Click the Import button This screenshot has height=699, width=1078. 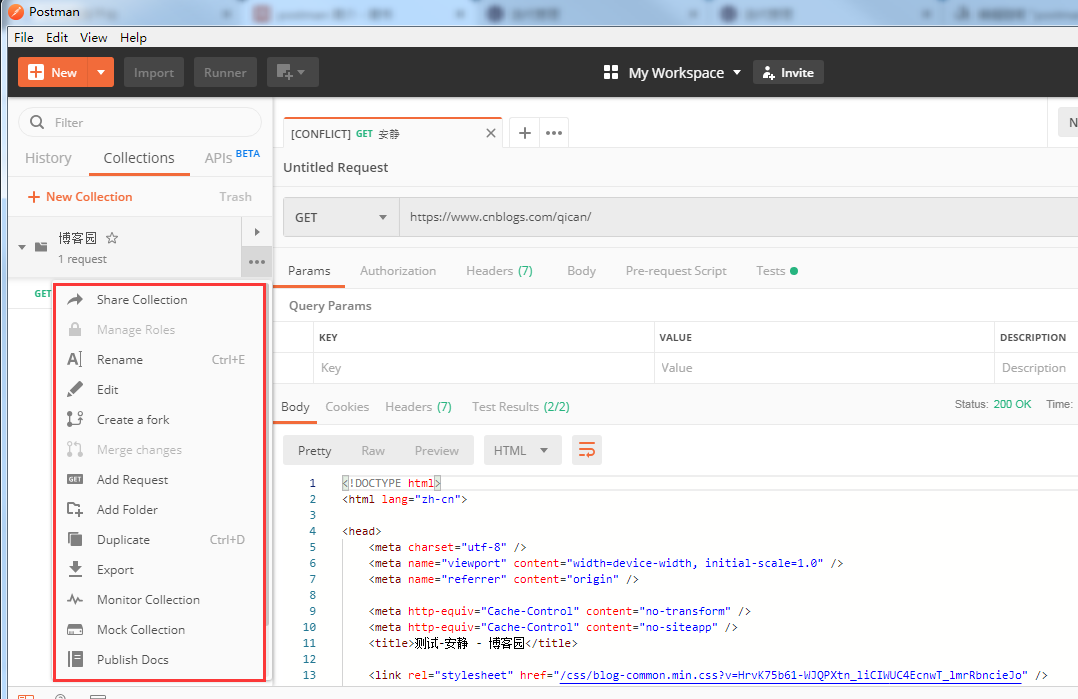154,72
